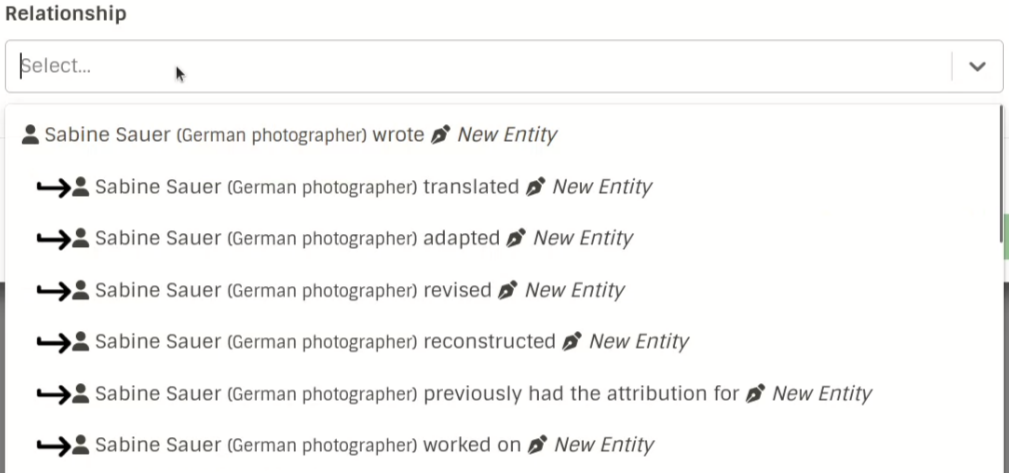The width and height of the screenshot is (1009, 473).
Task: Select the 'revised New Entity' relationship
Action: (x=504, y=290)
